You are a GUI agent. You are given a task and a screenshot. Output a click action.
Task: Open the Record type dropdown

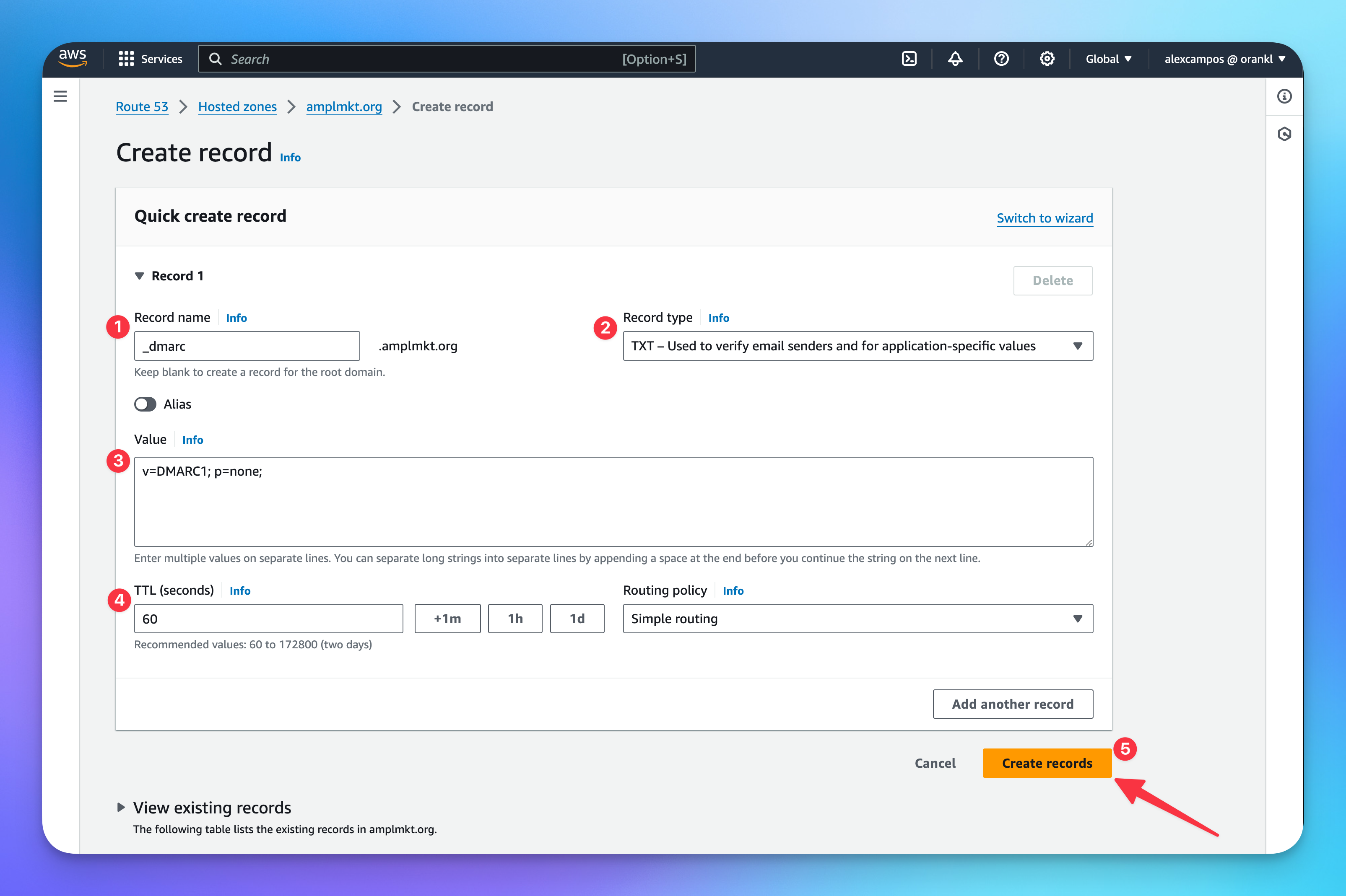coord(857,346)
